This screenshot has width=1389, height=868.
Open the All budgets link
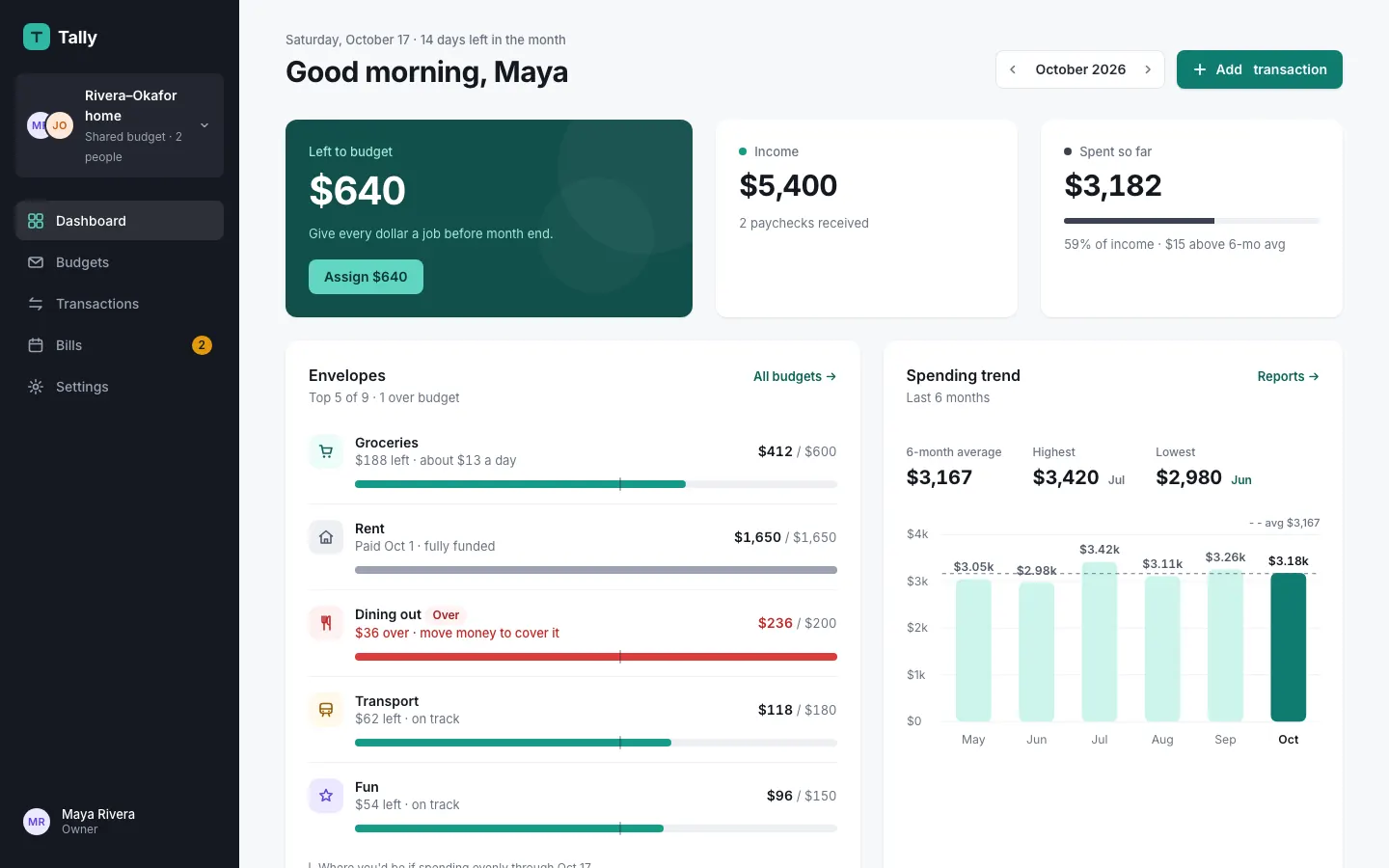(795, 376)
